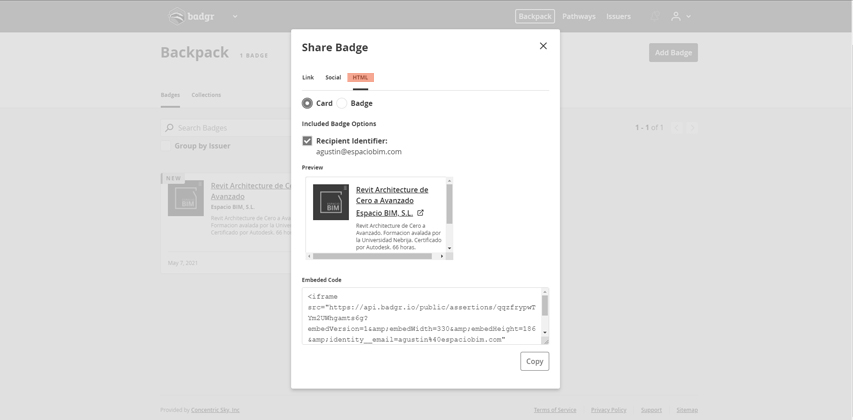Open the Issuers nav item
853x420 pixels.
coord(619,16)
